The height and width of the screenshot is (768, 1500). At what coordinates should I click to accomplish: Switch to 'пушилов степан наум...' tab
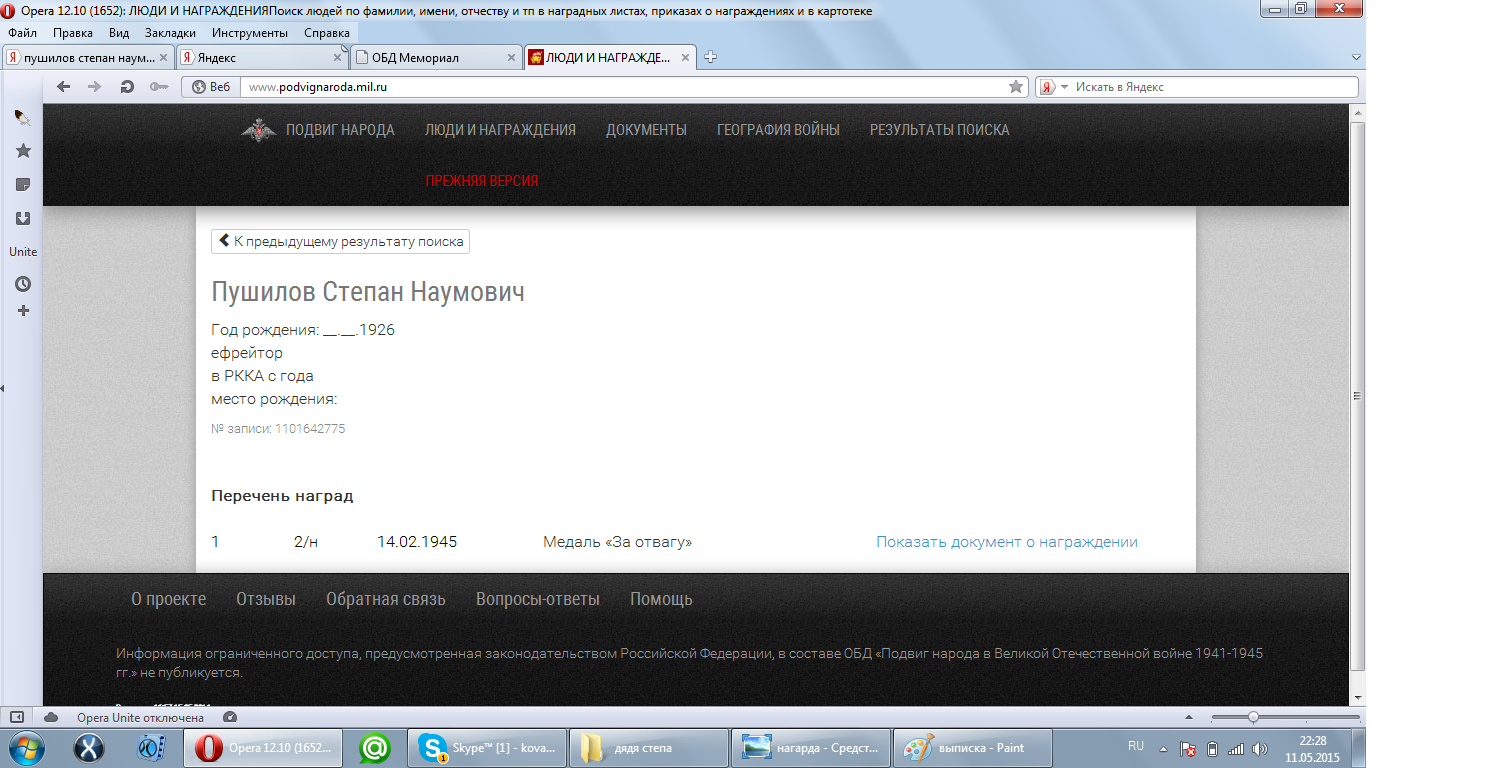(88, 57)
